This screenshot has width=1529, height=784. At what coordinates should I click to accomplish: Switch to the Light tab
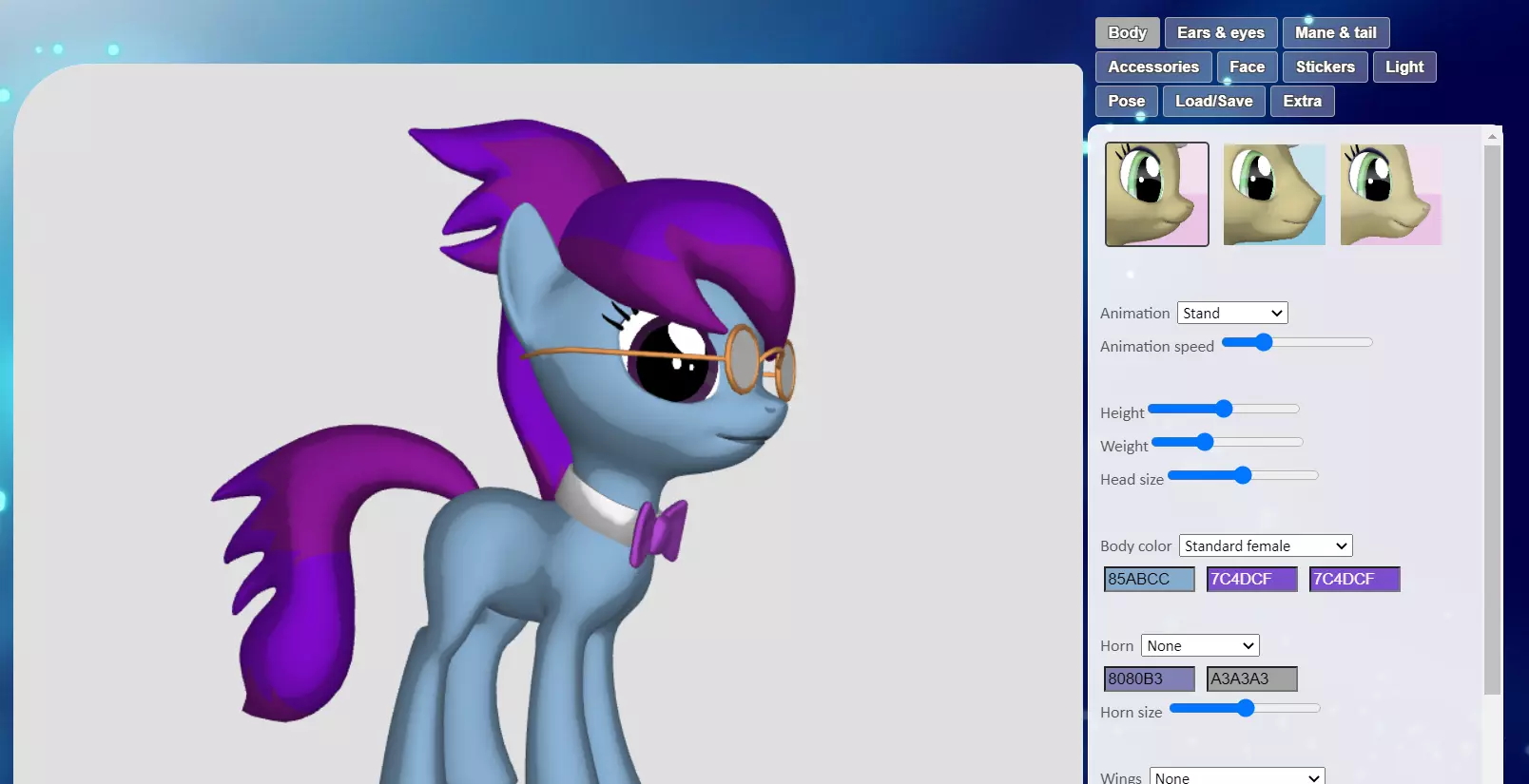[1404, 67]
